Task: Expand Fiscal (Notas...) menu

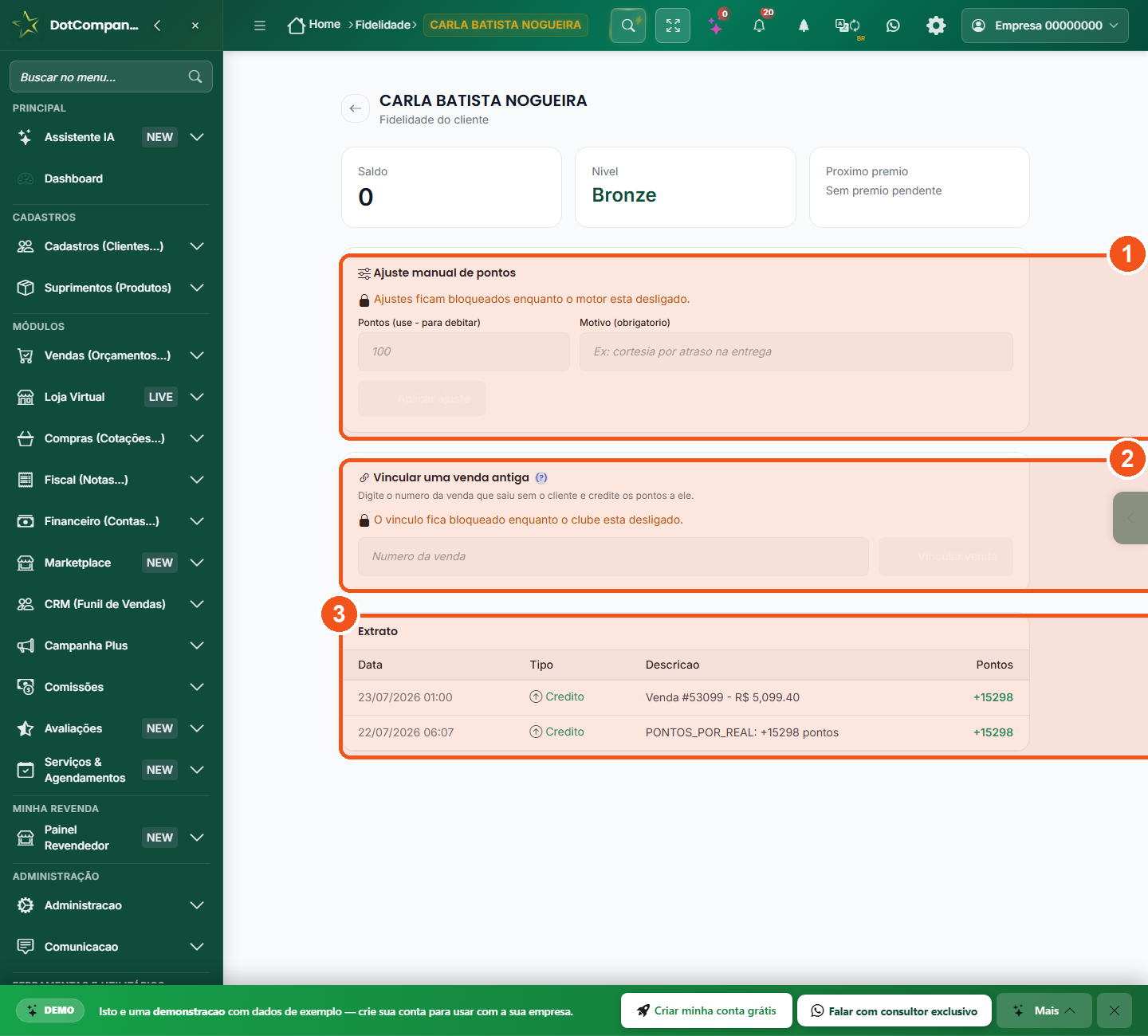Action: click(x=111, y=480)
